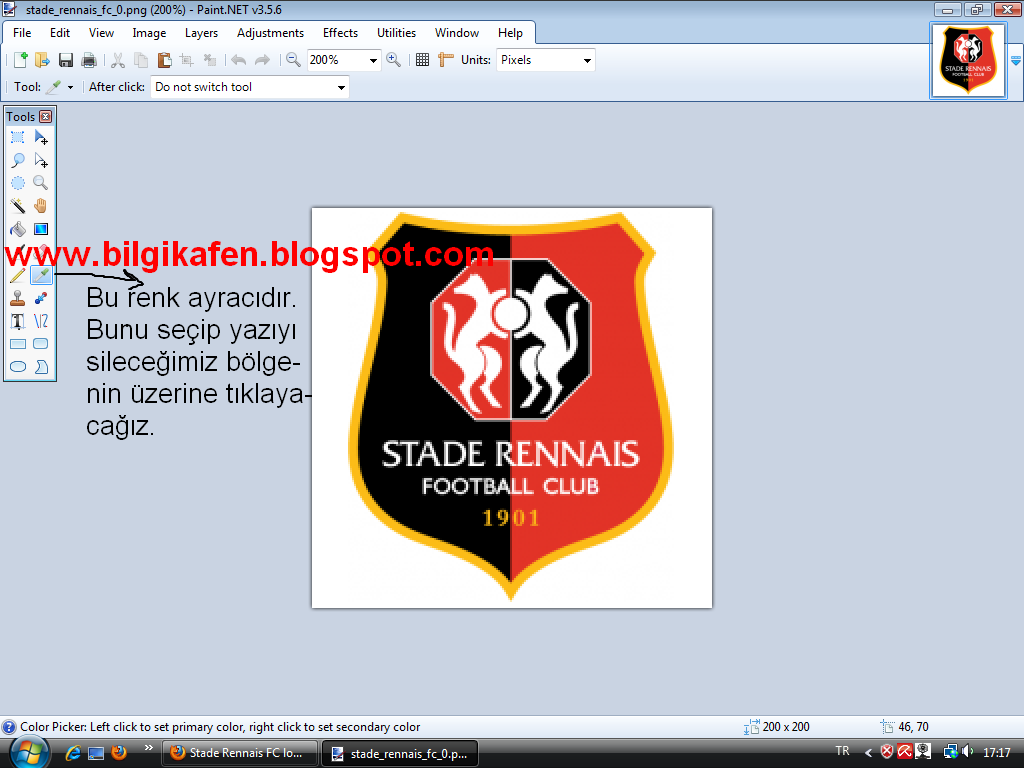1024x768 pixels.
Task: Zoom in with the plus magnifier
Action: click(393, 60)
